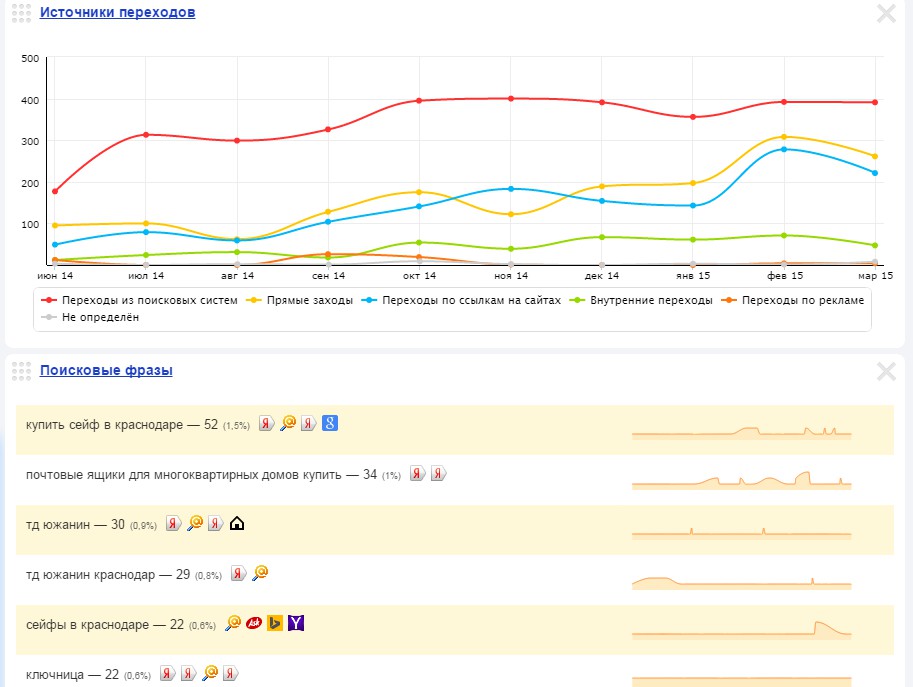This screenshot has height=687, width=913.
Task: Toggle Не определён legend series
Action: tap(90, 317)
